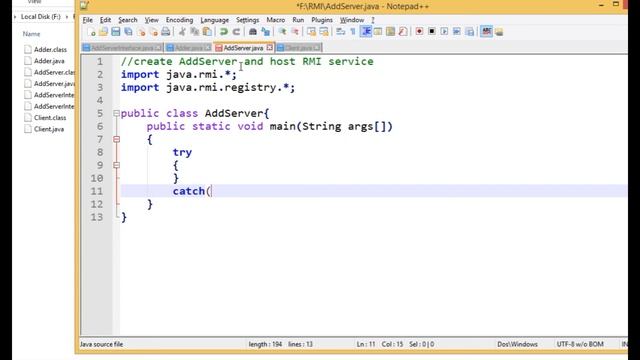The height and width of the screenshot is (360, 640).
Task: Save the recorded macro icon
Action: pyautogui.click(x=469, y=32)
